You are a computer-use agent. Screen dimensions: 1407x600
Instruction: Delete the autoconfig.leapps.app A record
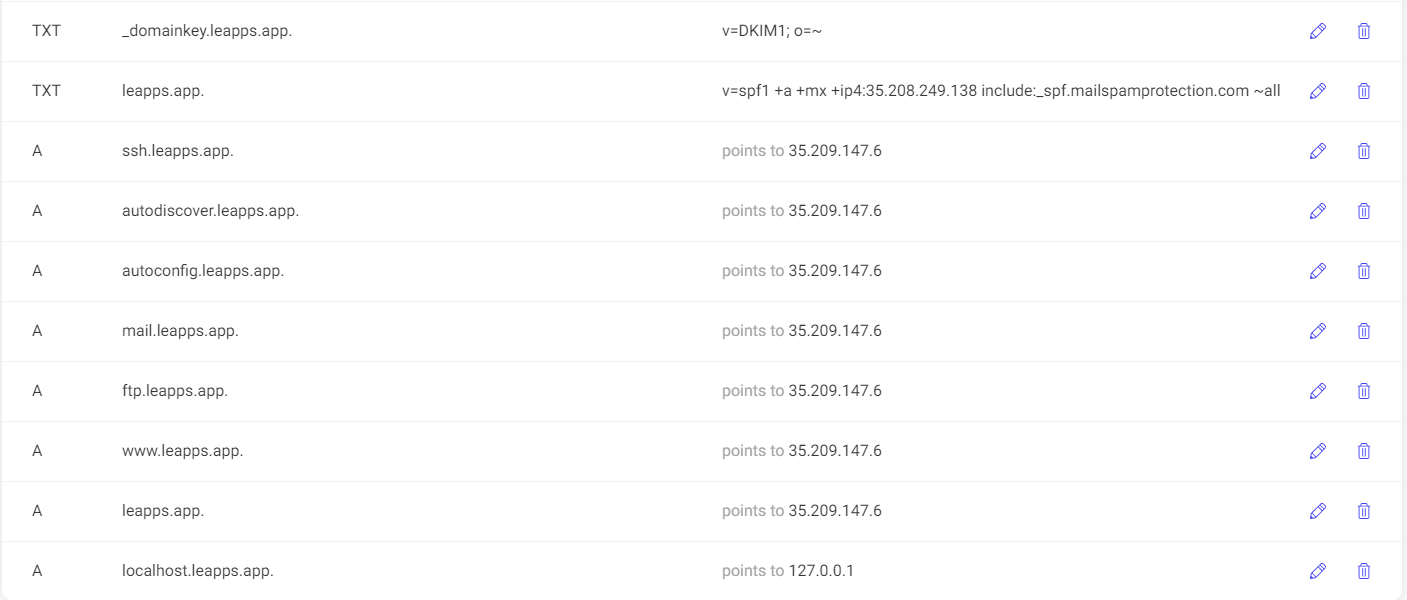point(1363,271)
